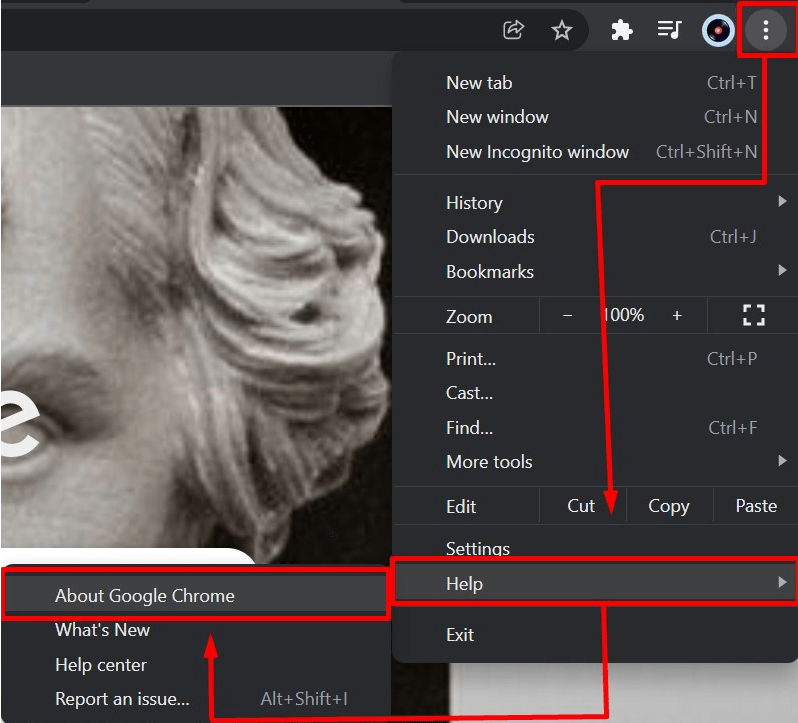Open the Extensions puzzle icon
Screen dimensions: 798x723
(622, 30)
